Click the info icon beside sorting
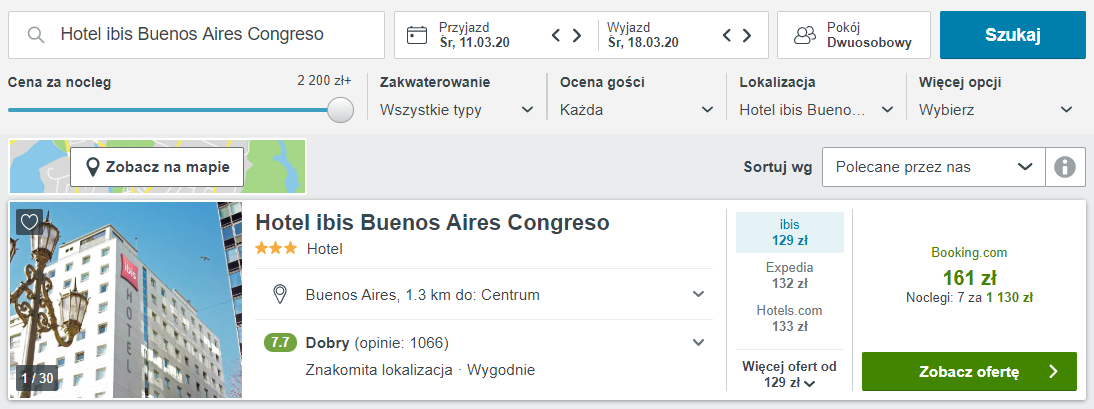 [1065, 167]
